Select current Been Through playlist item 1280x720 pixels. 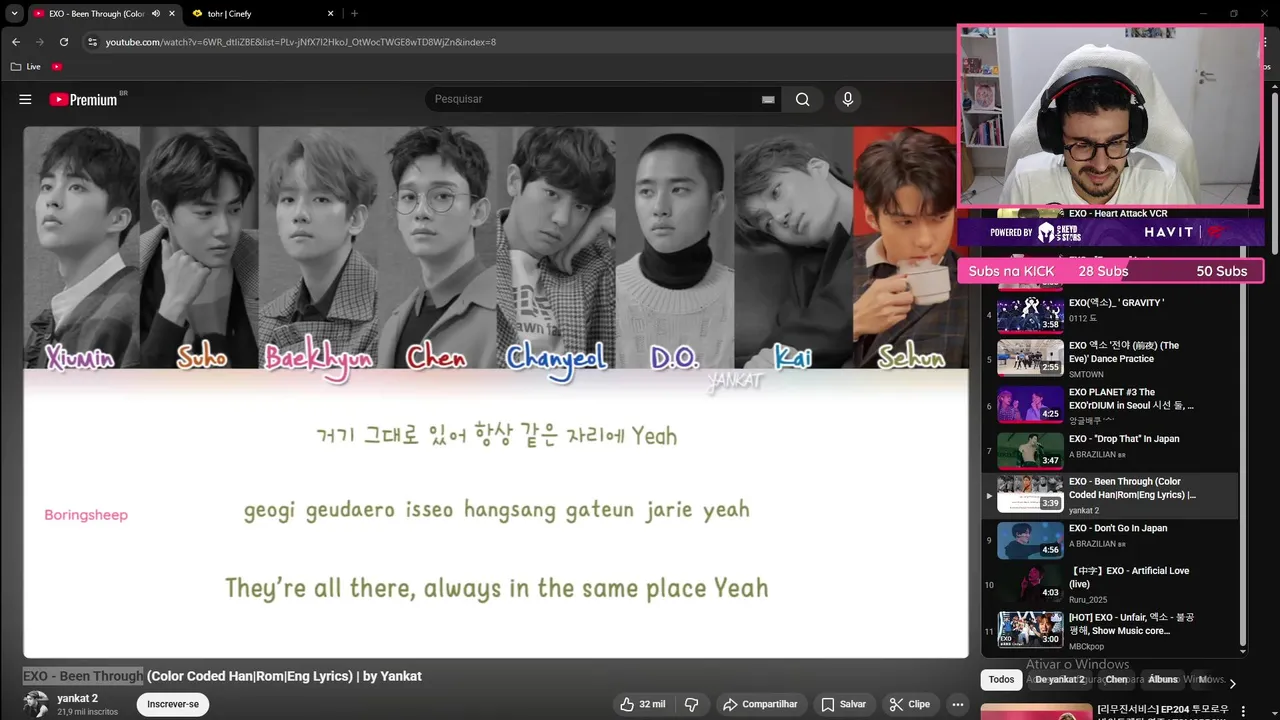click(x=1110, y=495)
